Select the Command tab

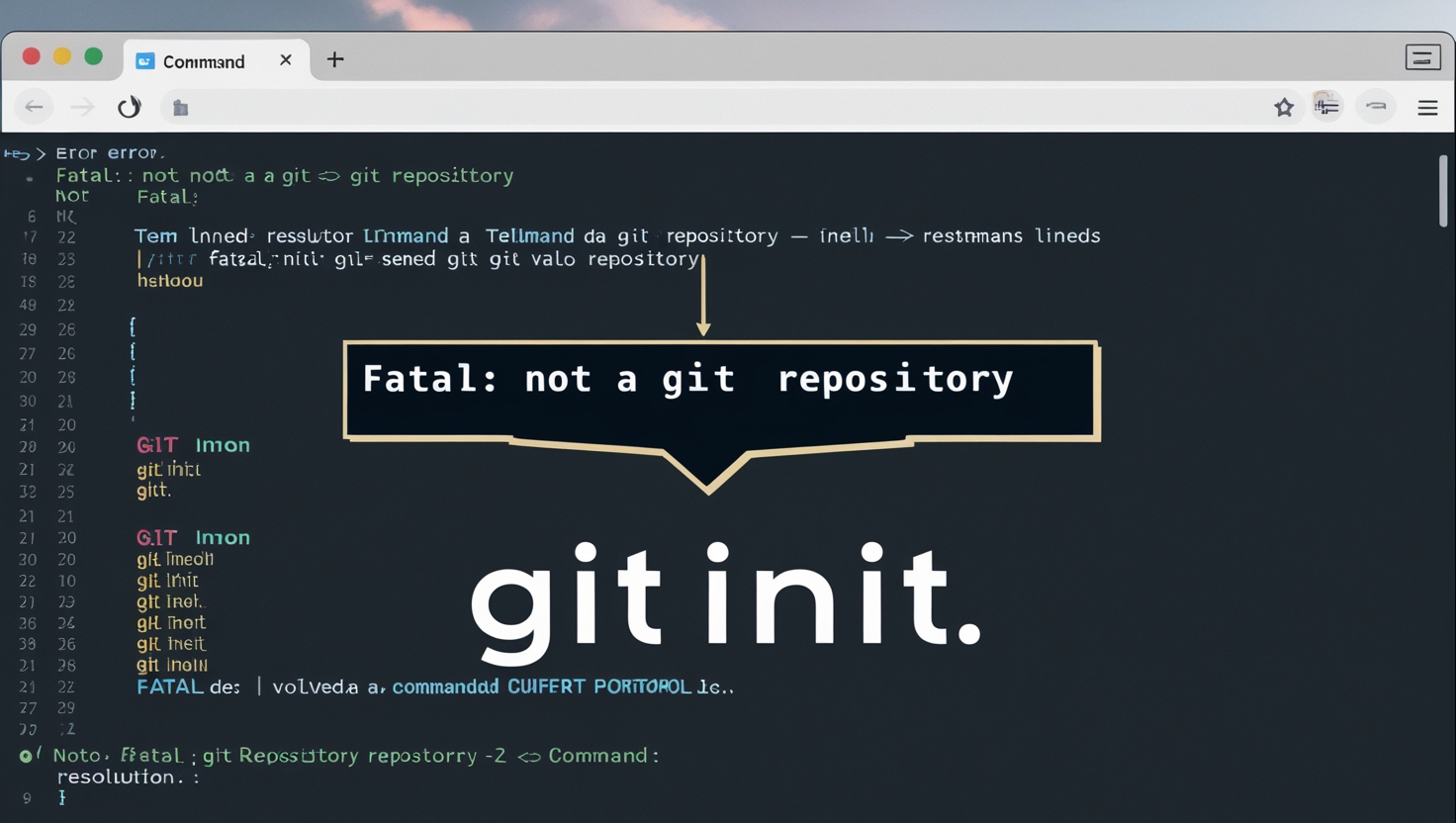[x=216, y=60]
